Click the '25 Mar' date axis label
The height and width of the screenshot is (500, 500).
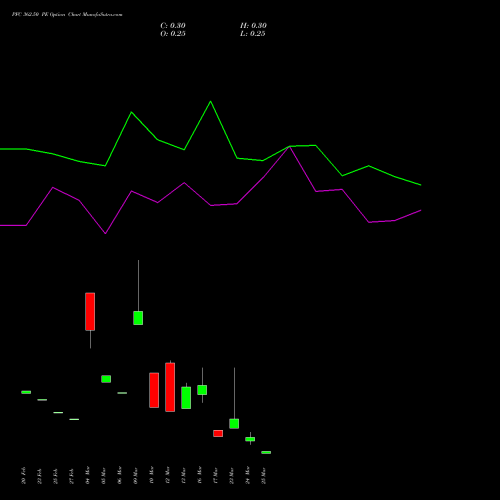click(x=263, y=476)
